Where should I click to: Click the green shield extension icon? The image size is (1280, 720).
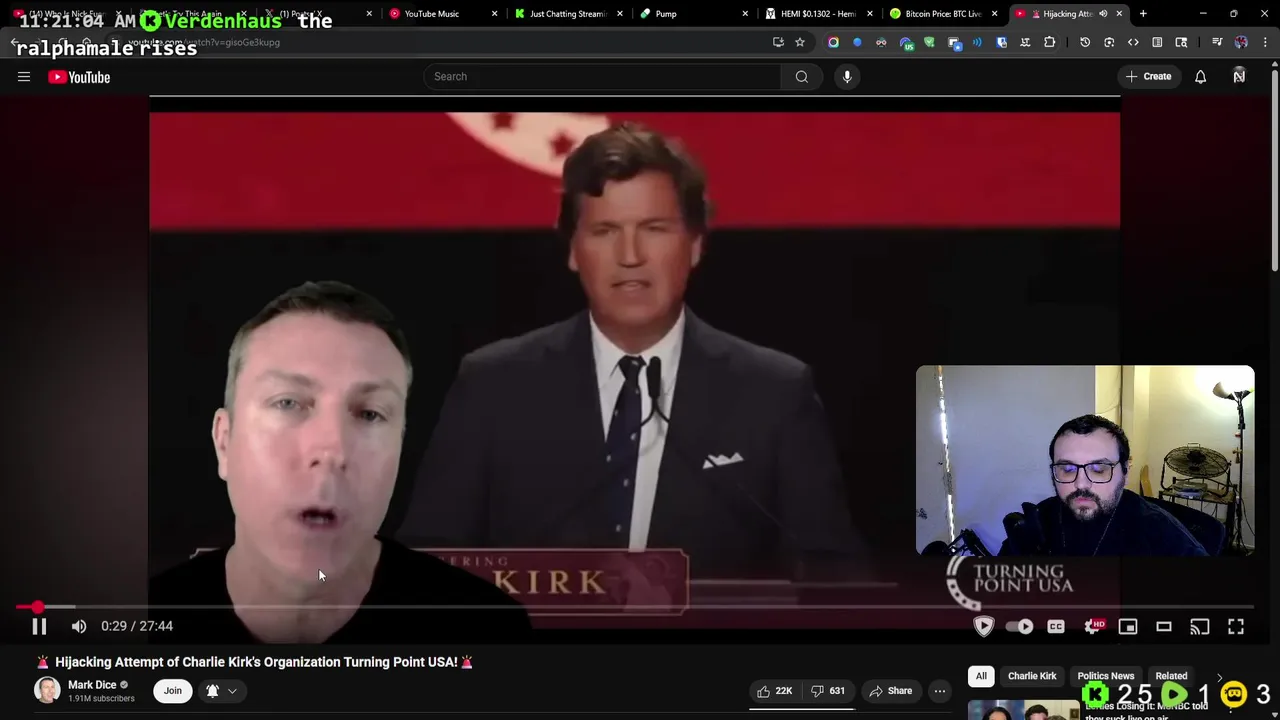point(929,42)
